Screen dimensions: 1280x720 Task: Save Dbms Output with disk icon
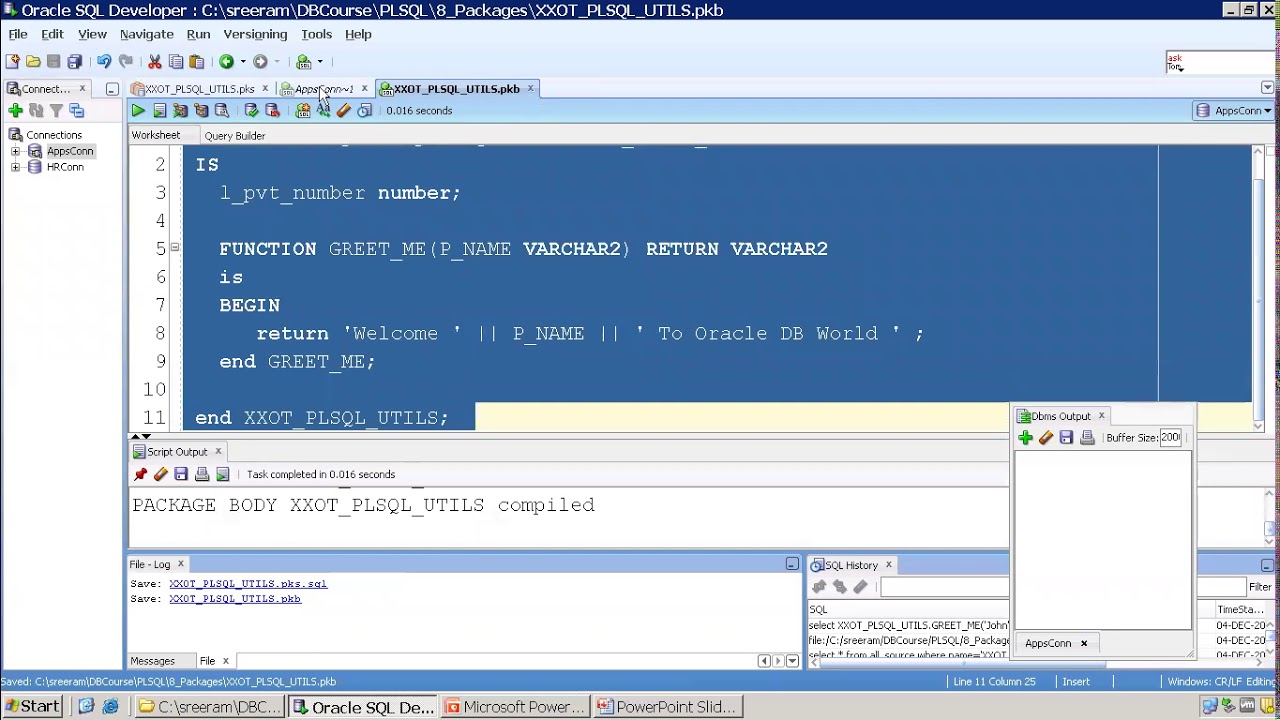pyautogui.click(x=1067, y=438)
